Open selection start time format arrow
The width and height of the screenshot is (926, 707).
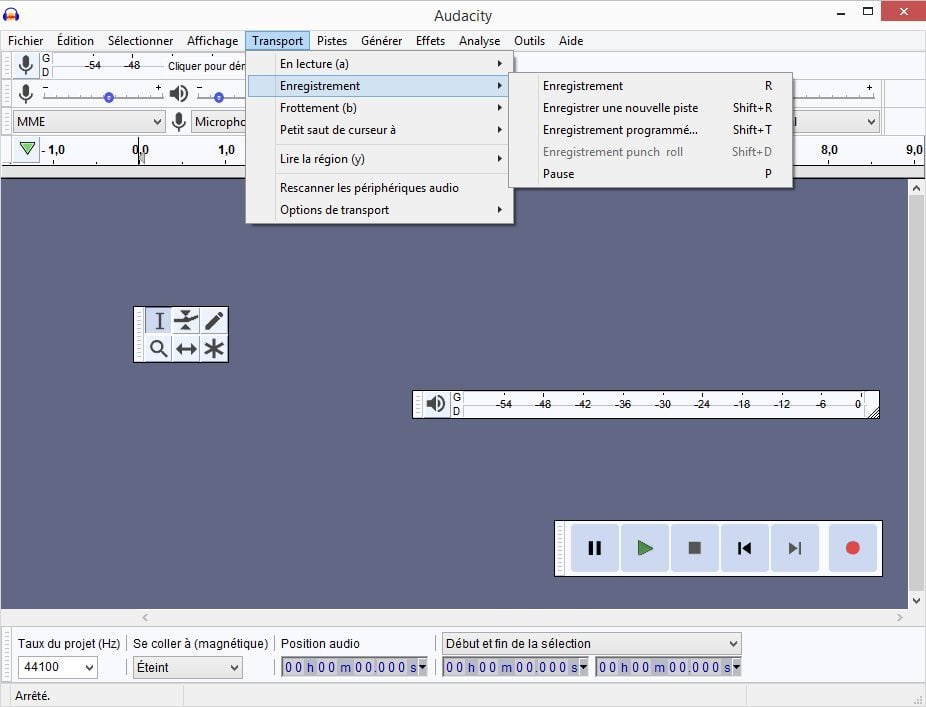[583, 667]
